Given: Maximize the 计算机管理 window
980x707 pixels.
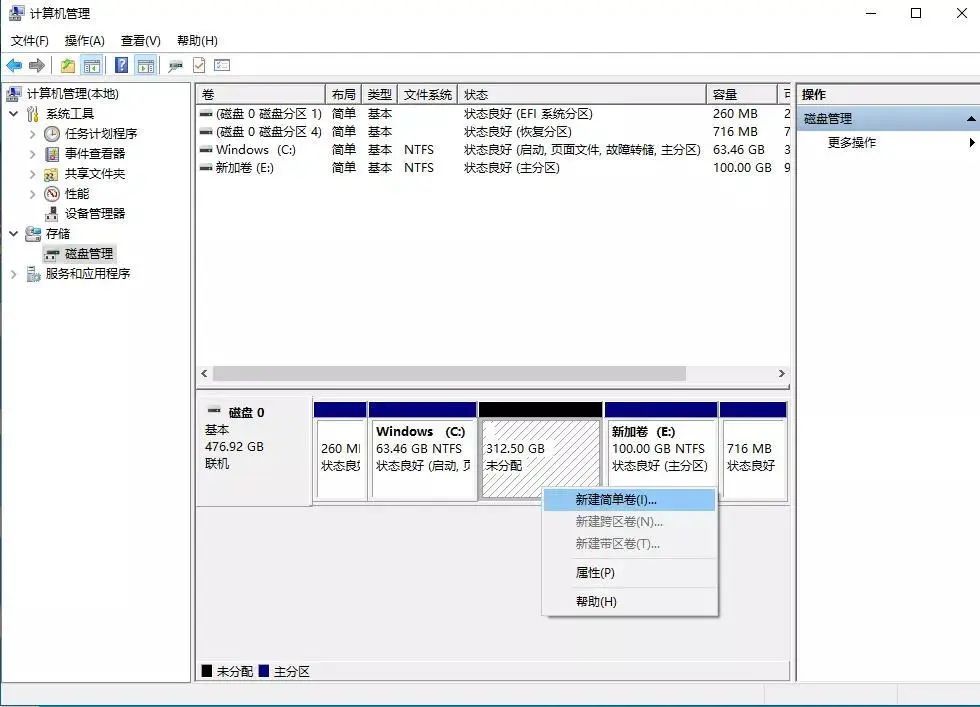Looking at the screenshot, I should point(916,13).
